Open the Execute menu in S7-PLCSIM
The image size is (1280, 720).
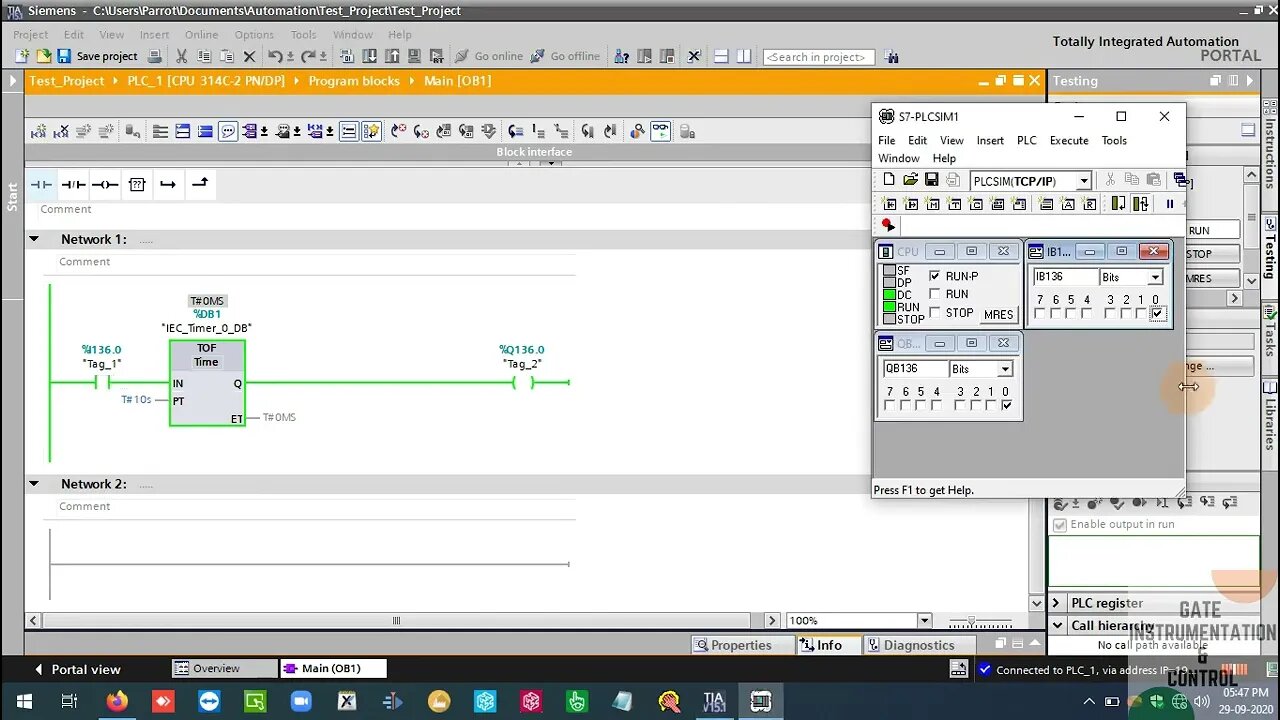pyautogui.click(x=1069, y=141)
